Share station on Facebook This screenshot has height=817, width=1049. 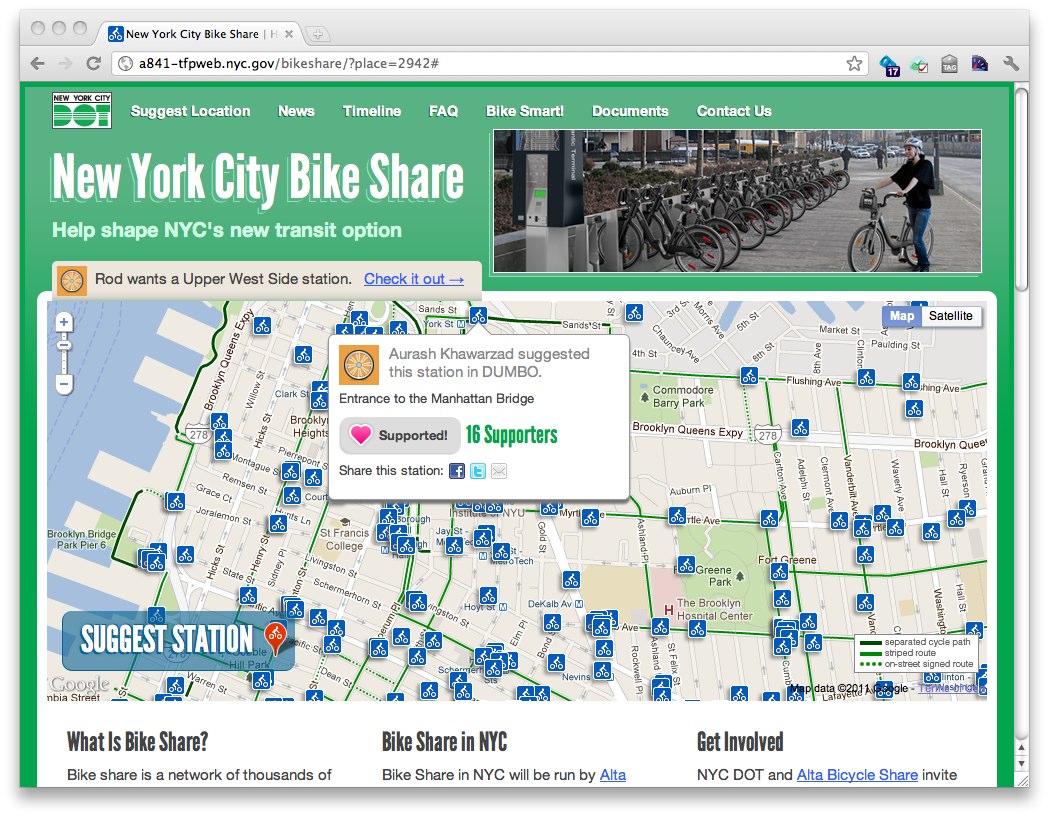click(457, 471)
